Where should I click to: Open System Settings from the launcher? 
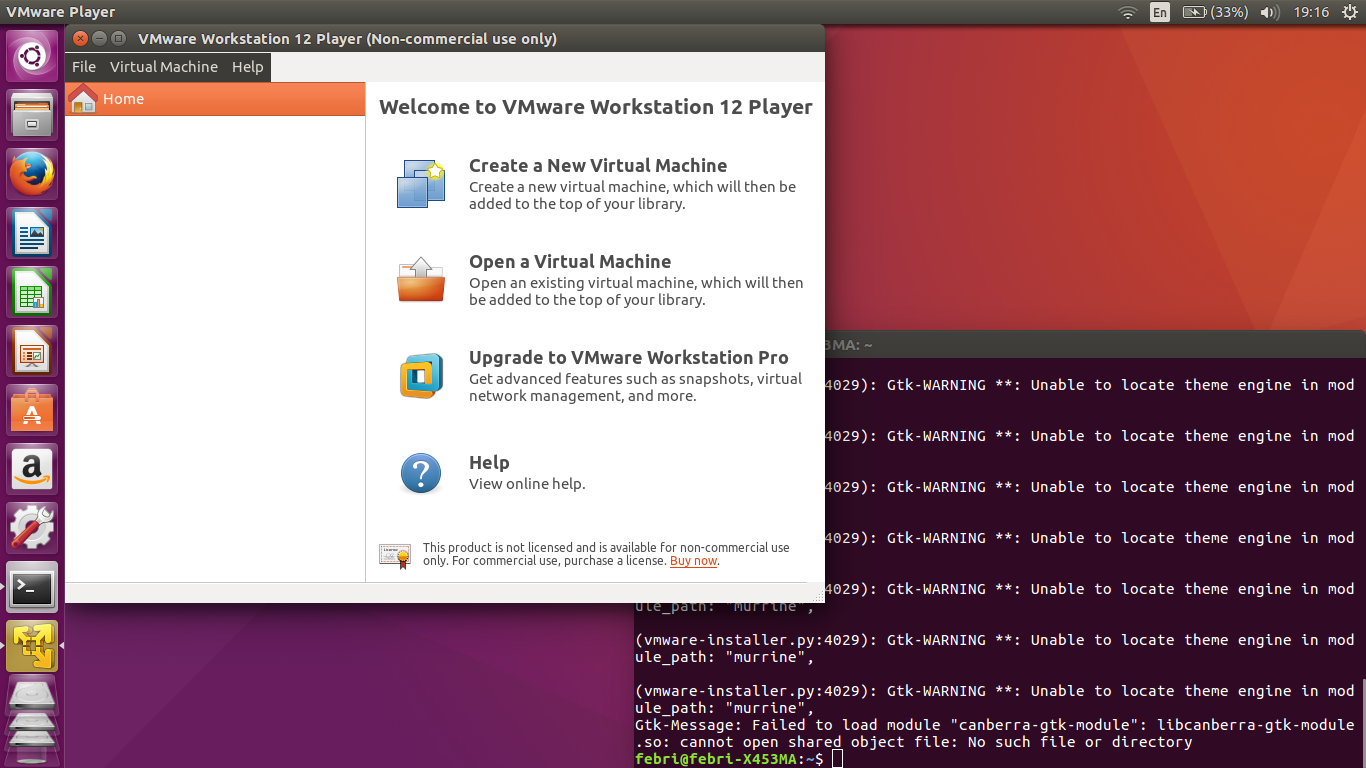tap(33, 527)
